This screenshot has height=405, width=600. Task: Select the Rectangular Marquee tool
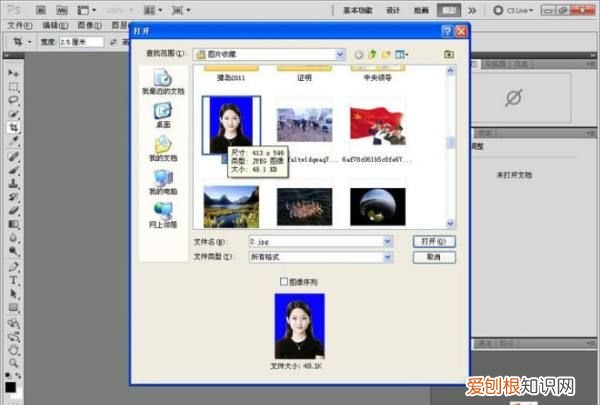pyautogui.click(x=13, y=87)
